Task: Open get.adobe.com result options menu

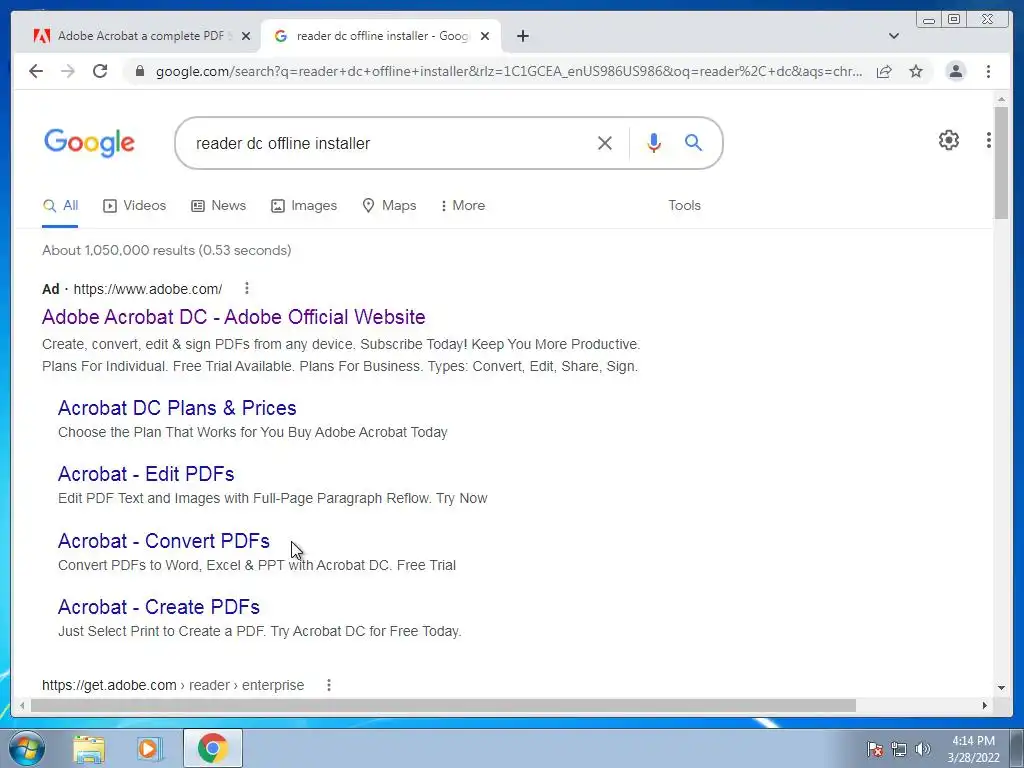Action: point(329,684)
